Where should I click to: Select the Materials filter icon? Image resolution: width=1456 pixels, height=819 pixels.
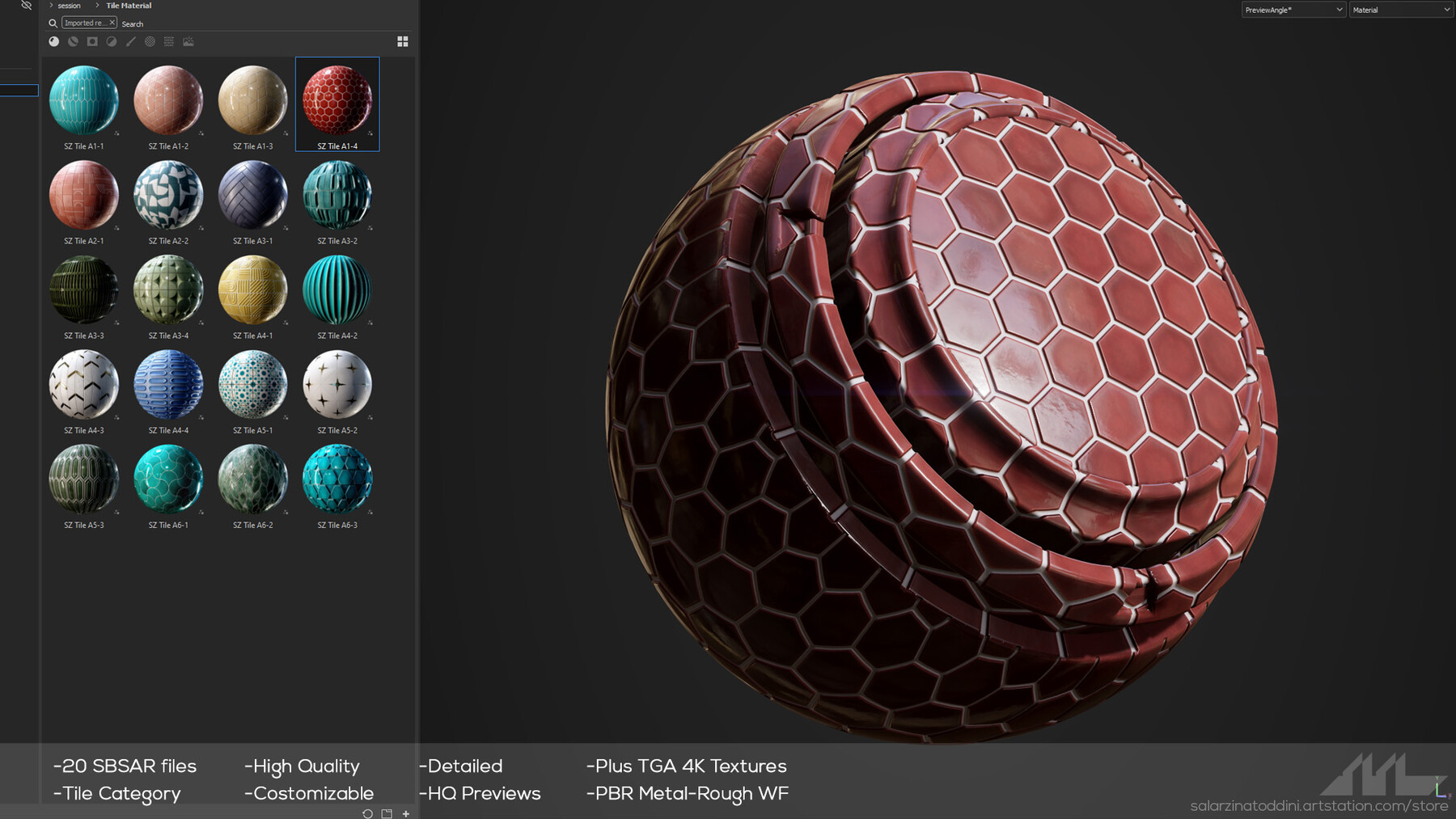[x=53, y=41]
